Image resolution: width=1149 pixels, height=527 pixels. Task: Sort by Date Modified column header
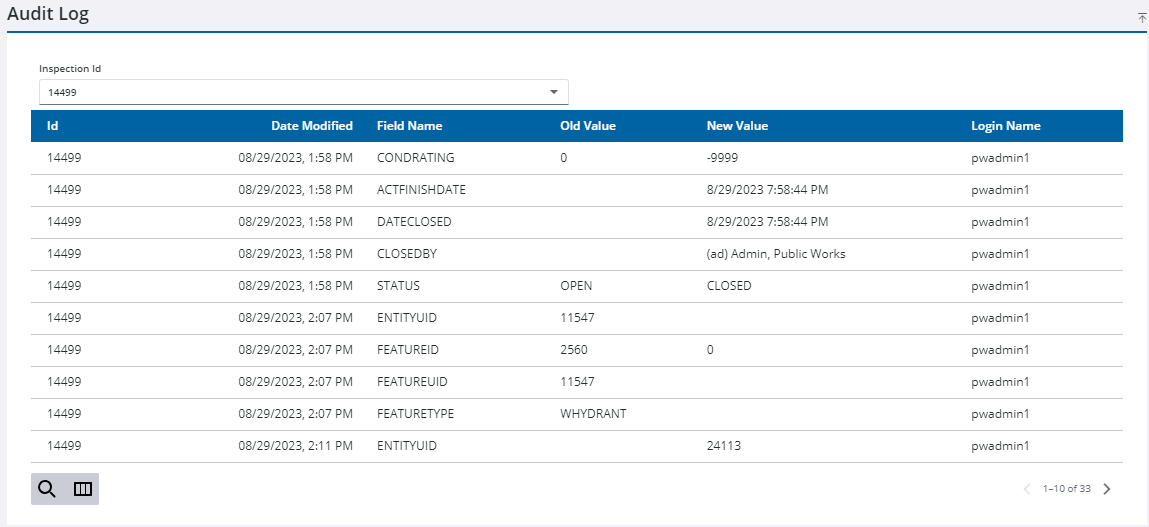tap(312, 126)
